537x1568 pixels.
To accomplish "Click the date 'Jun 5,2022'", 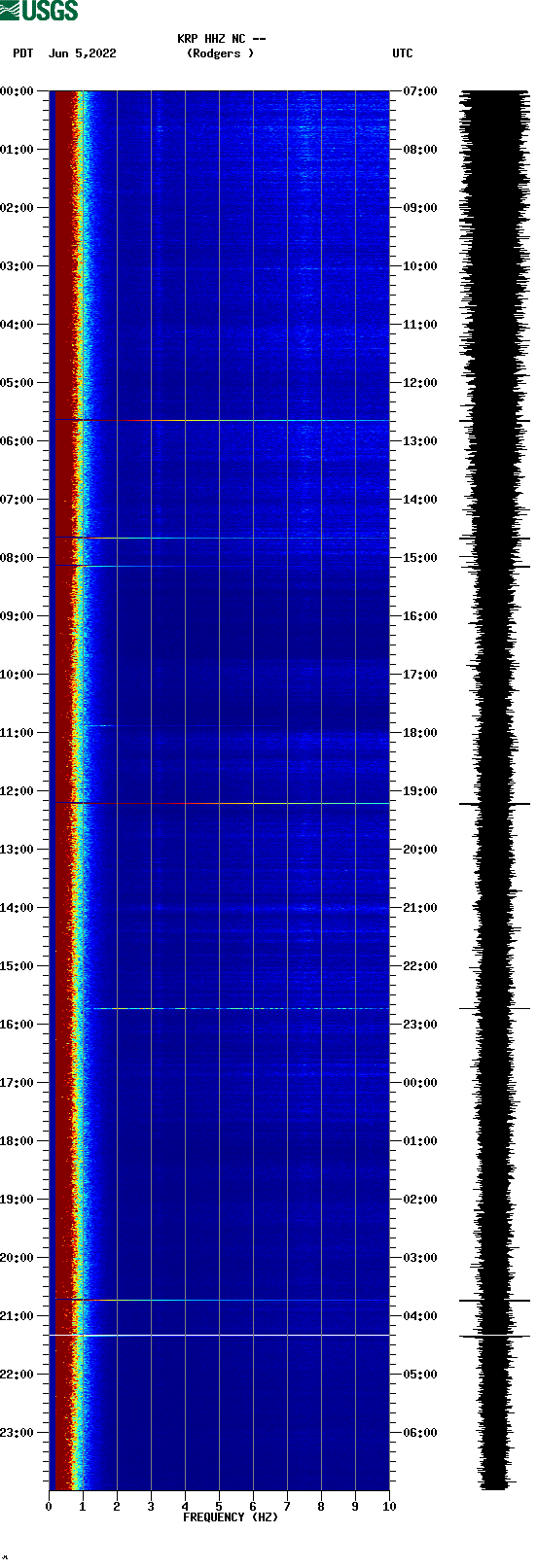I will [x=83, y=53].
